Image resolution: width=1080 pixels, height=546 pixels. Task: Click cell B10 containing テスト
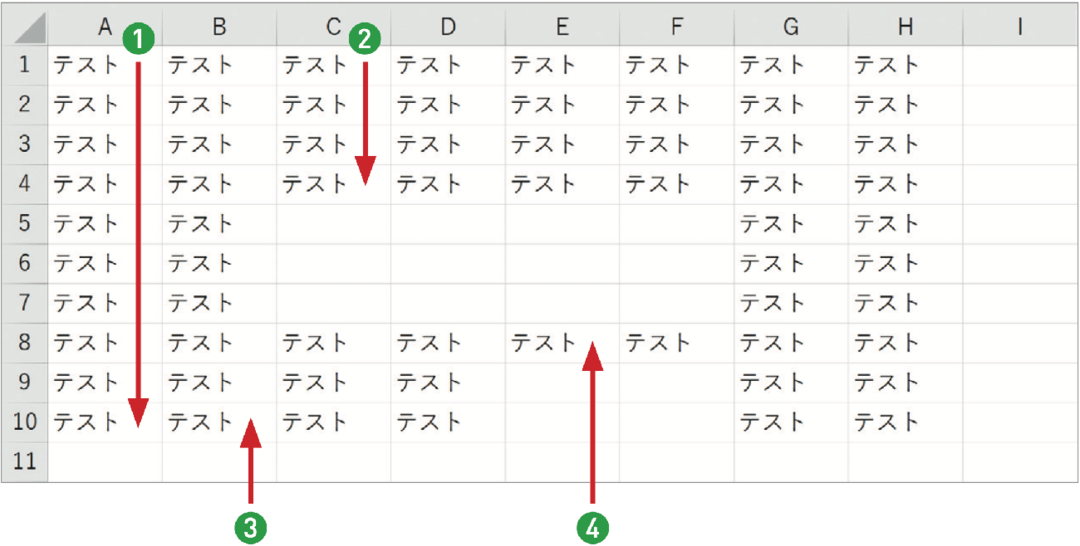coord(219,421)
